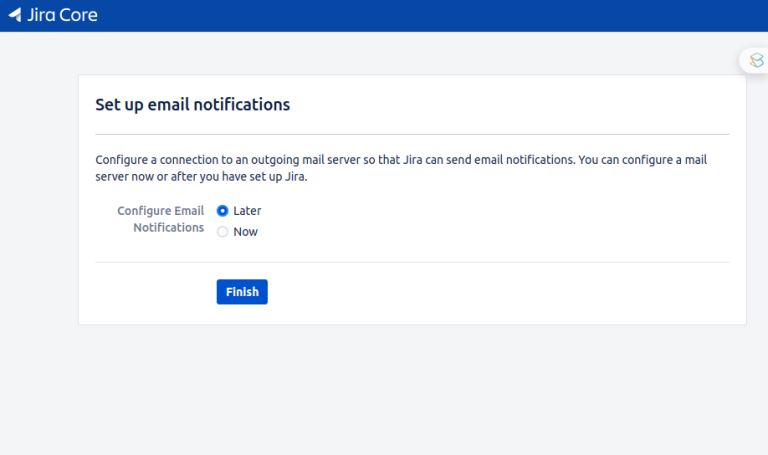Screen dimensions: 768x455
Task: Click the outgoing mail server description paragraph
Action: tap(401, 168)
